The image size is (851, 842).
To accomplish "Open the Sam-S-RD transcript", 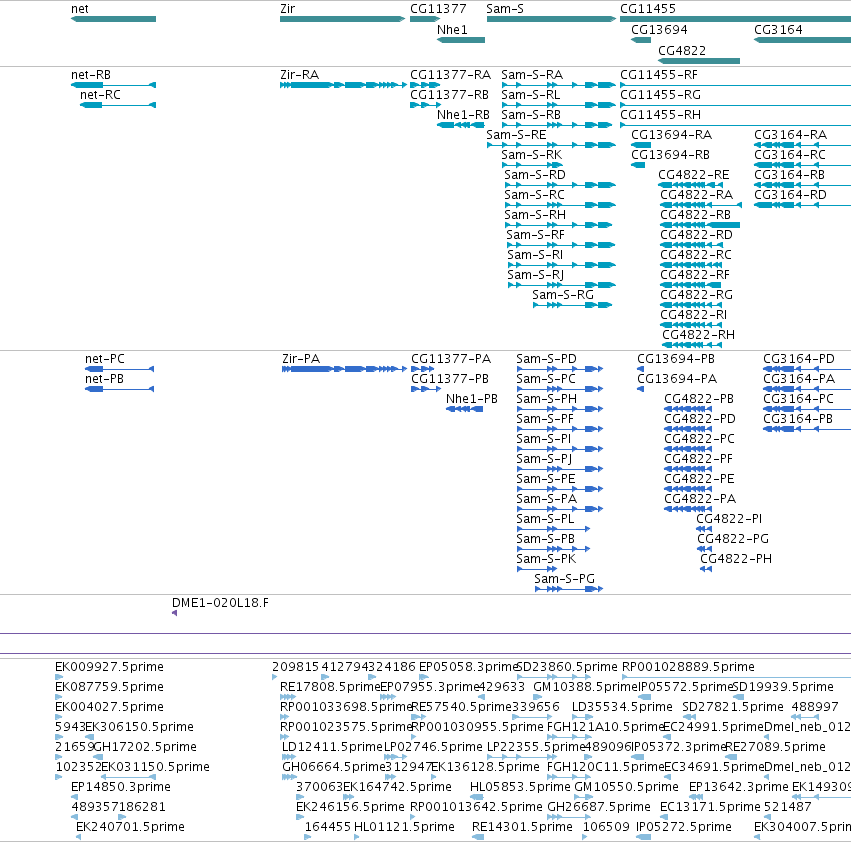I will point(560,185).
